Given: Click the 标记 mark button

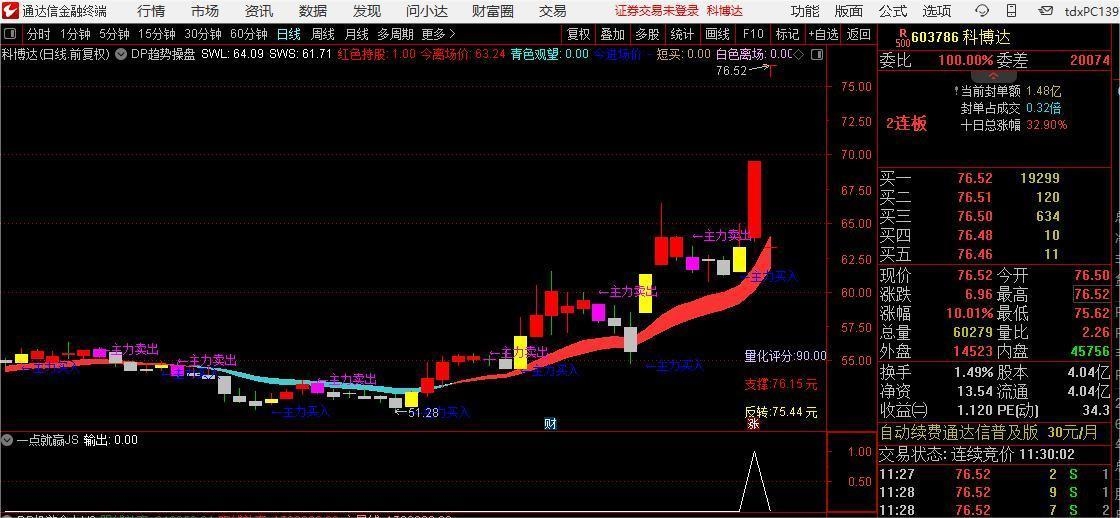Looking at the screenshot, I should [x=787, y=34].
